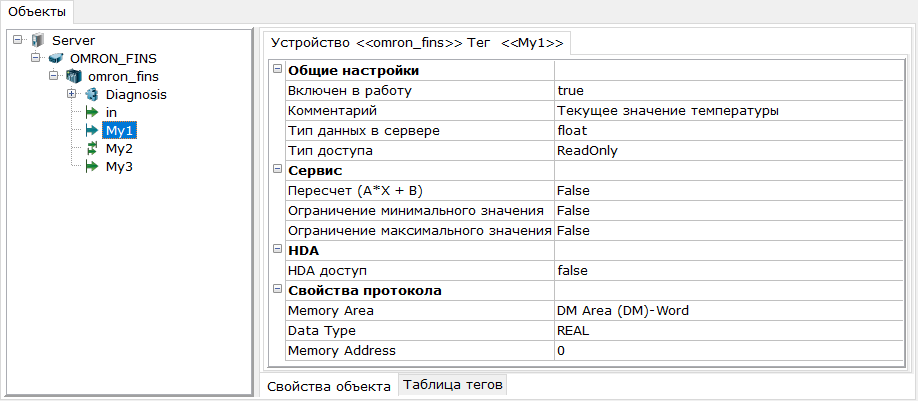Click the arrow icon of tag My1

(x=92, y=130)
